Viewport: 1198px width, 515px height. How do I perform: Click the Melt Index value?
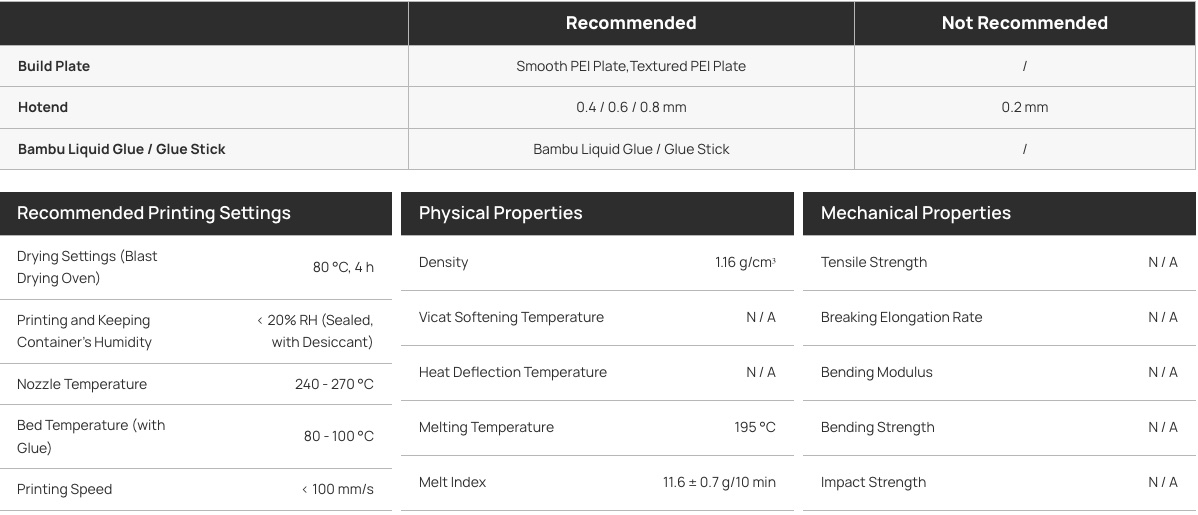click(719, 482)
